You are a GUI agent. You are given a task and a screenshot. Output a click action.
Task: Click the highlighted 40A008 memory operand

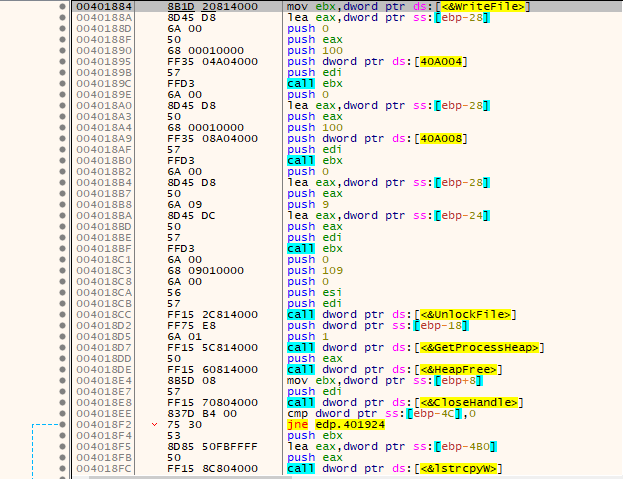click(440, 139)
